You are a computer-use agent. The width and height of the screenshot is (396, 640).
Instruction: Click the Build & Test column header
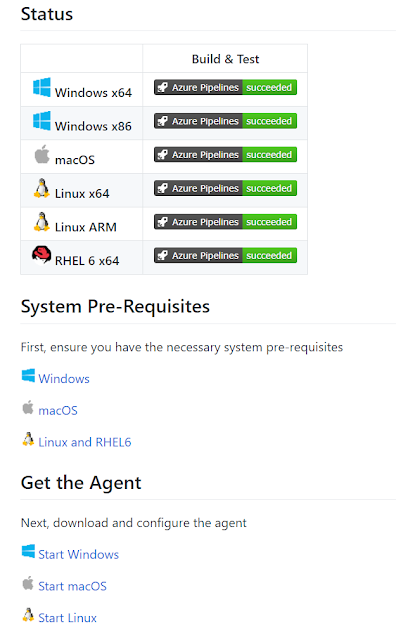(x=225, y=59)
